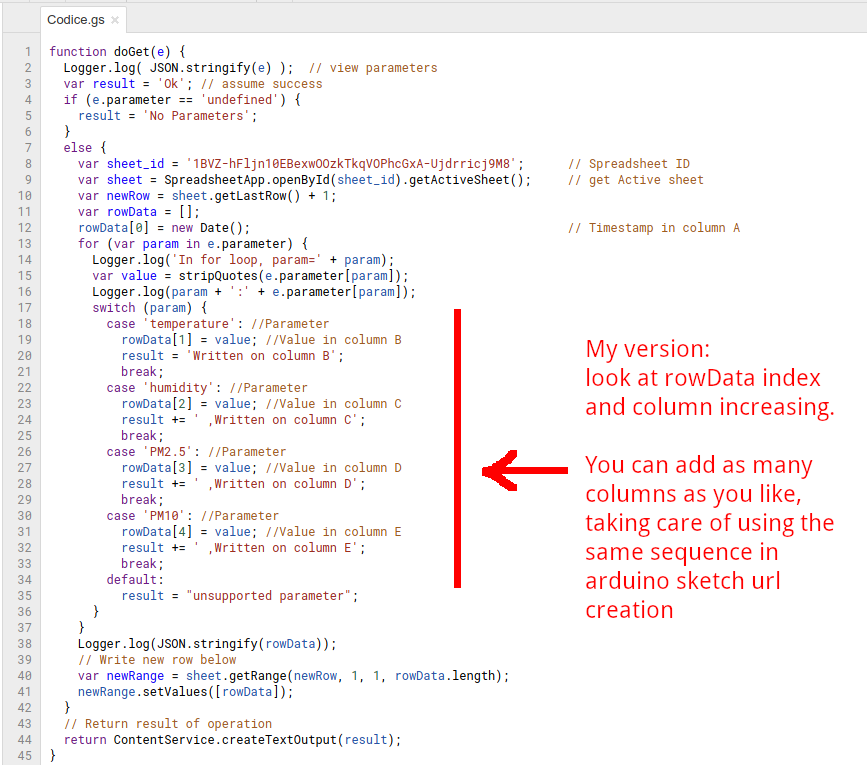Screen dimensions: 867x765
Task: Click on the '// view parameters' comment
Action: point(373,68)
